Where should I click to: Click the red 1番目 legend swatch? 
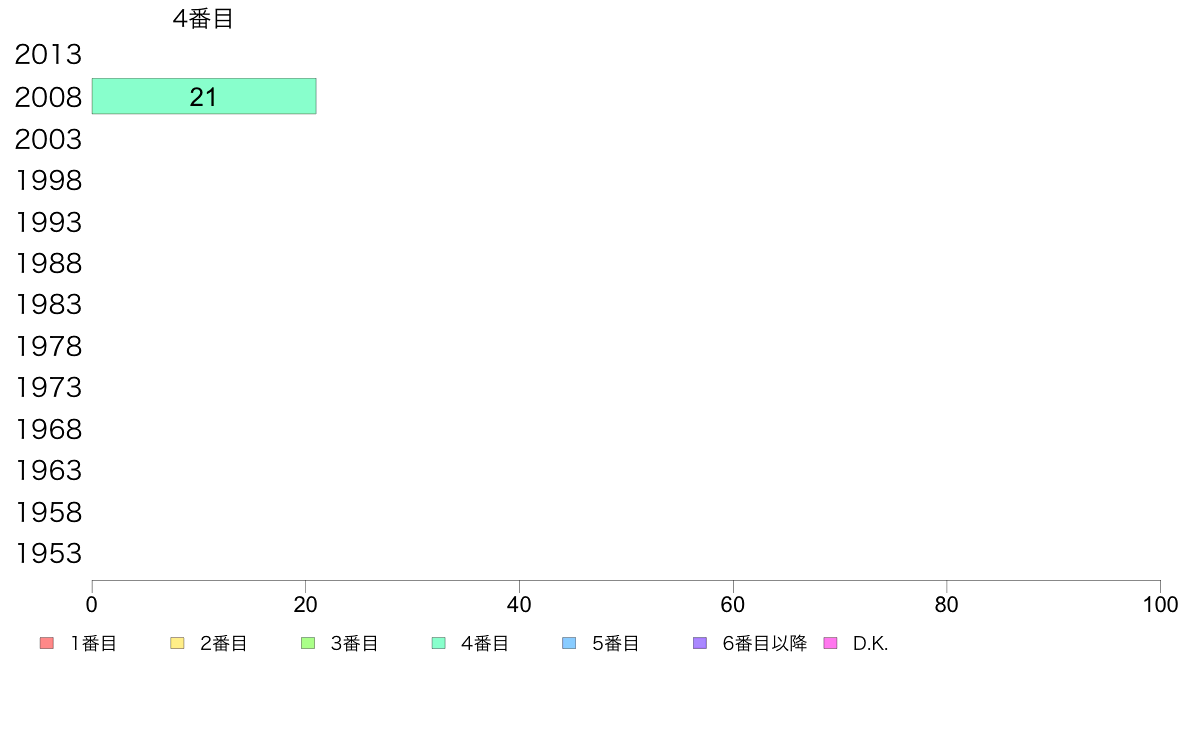[x=47, y=643]
